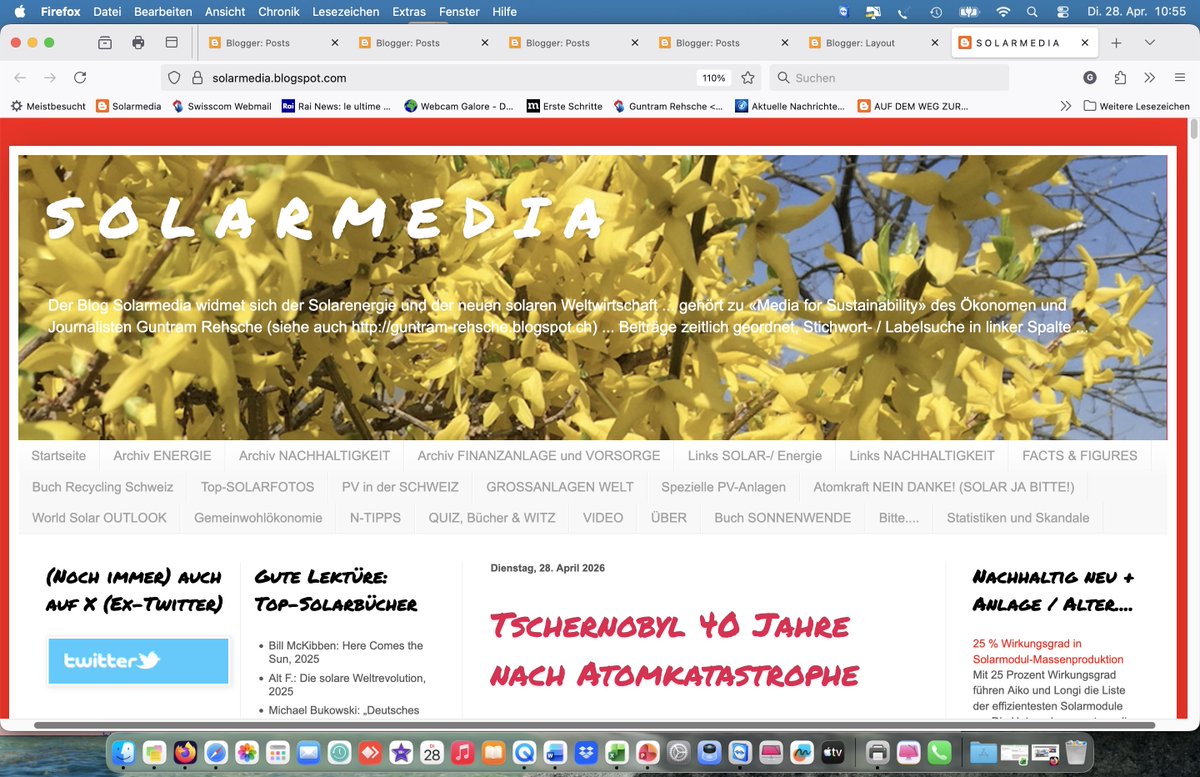The image size is (1200, 777).
Task: Launch Safari from the Dock
Action: (x=216, y=751)
